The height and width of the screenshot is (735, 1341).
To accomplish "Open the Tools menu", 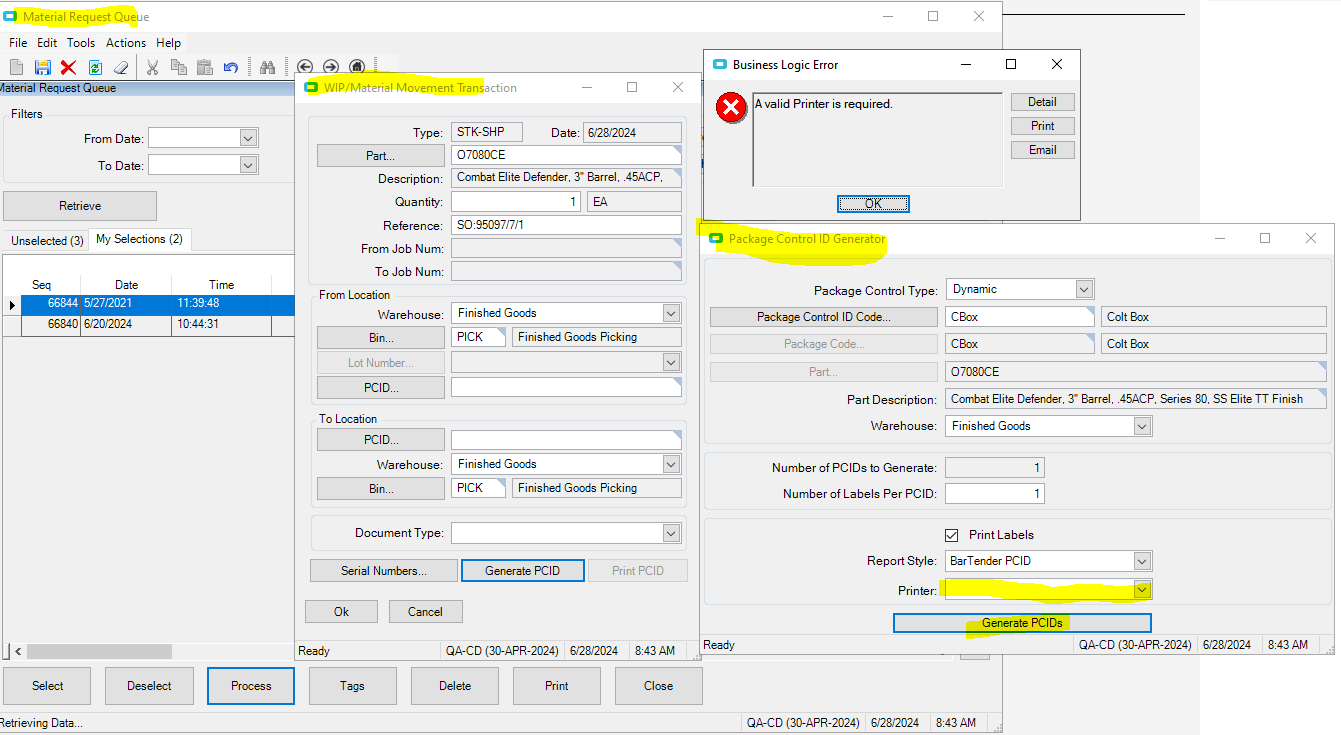I will (81, 43).
